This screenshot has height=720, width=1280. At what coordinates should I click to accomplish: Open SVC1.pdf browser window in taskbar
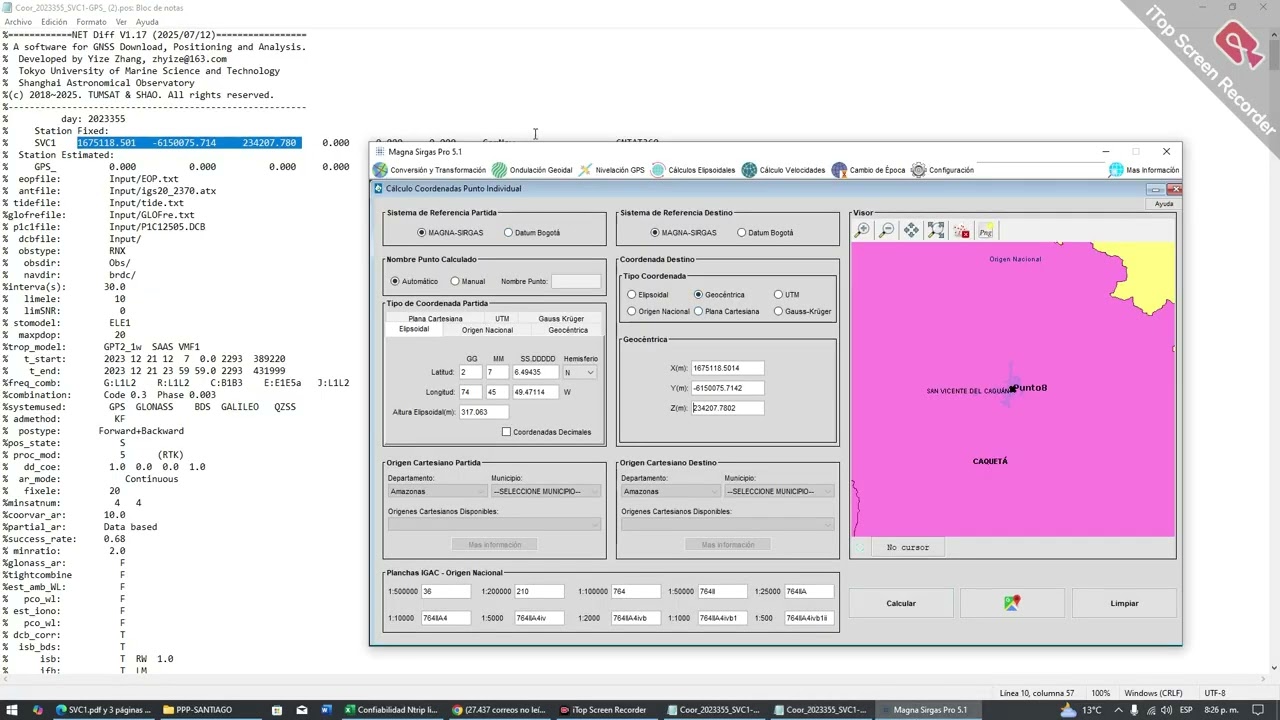[104, 710]
